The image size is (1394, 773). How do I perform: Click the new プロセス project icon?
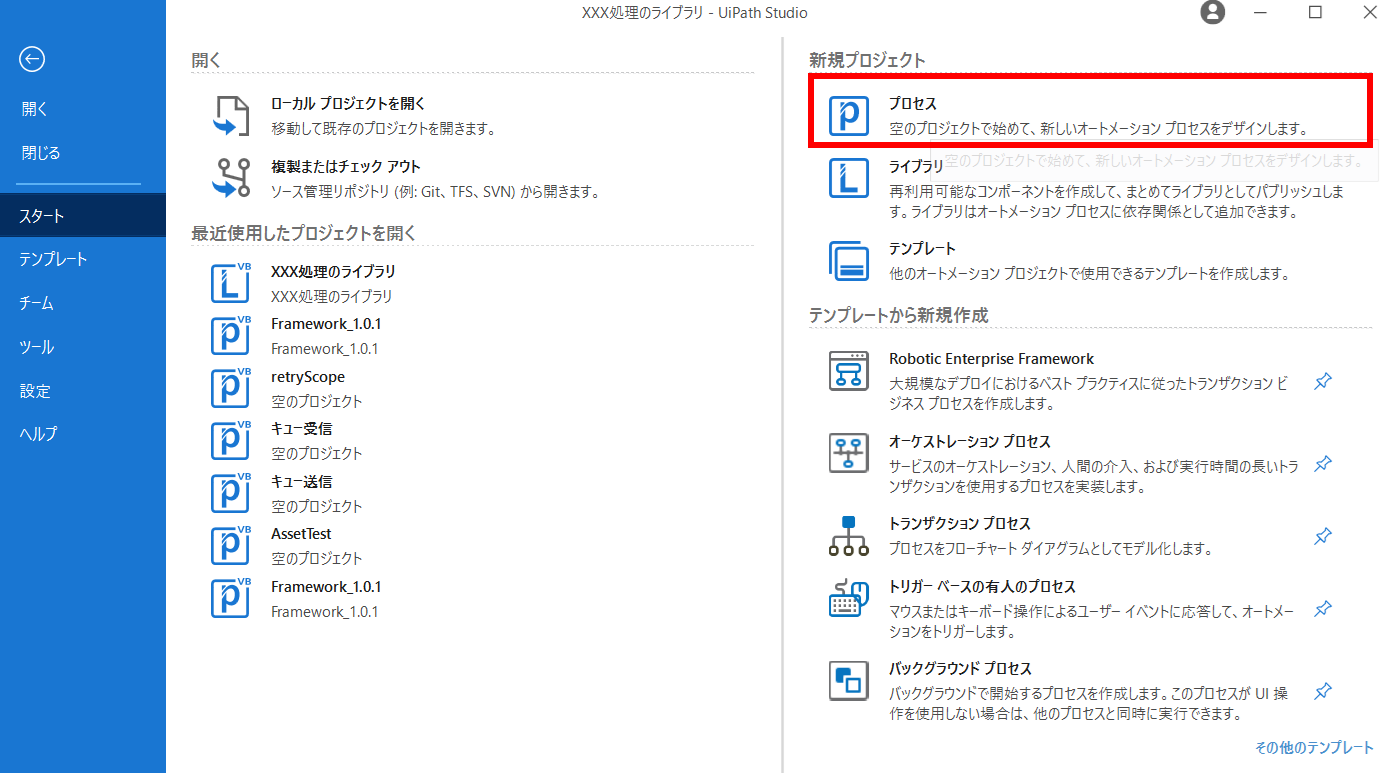[849, 116]
